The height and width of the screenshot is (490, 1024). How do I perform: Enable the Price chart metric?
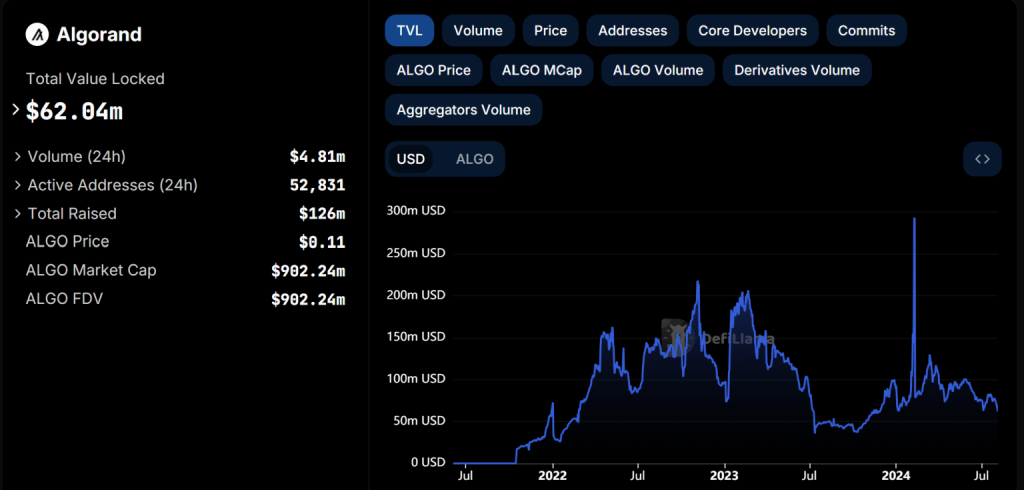click(550, 31)
